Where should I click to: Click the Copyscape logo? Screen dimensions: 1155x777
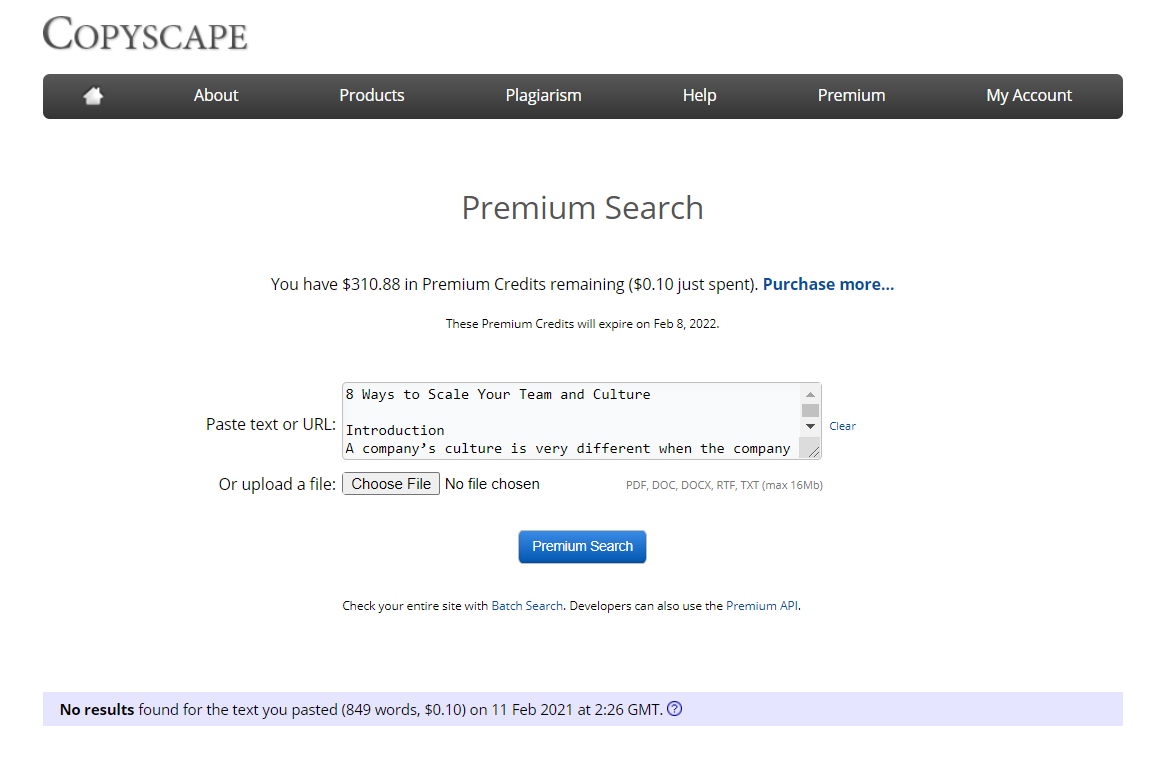[x=145, y=34]
